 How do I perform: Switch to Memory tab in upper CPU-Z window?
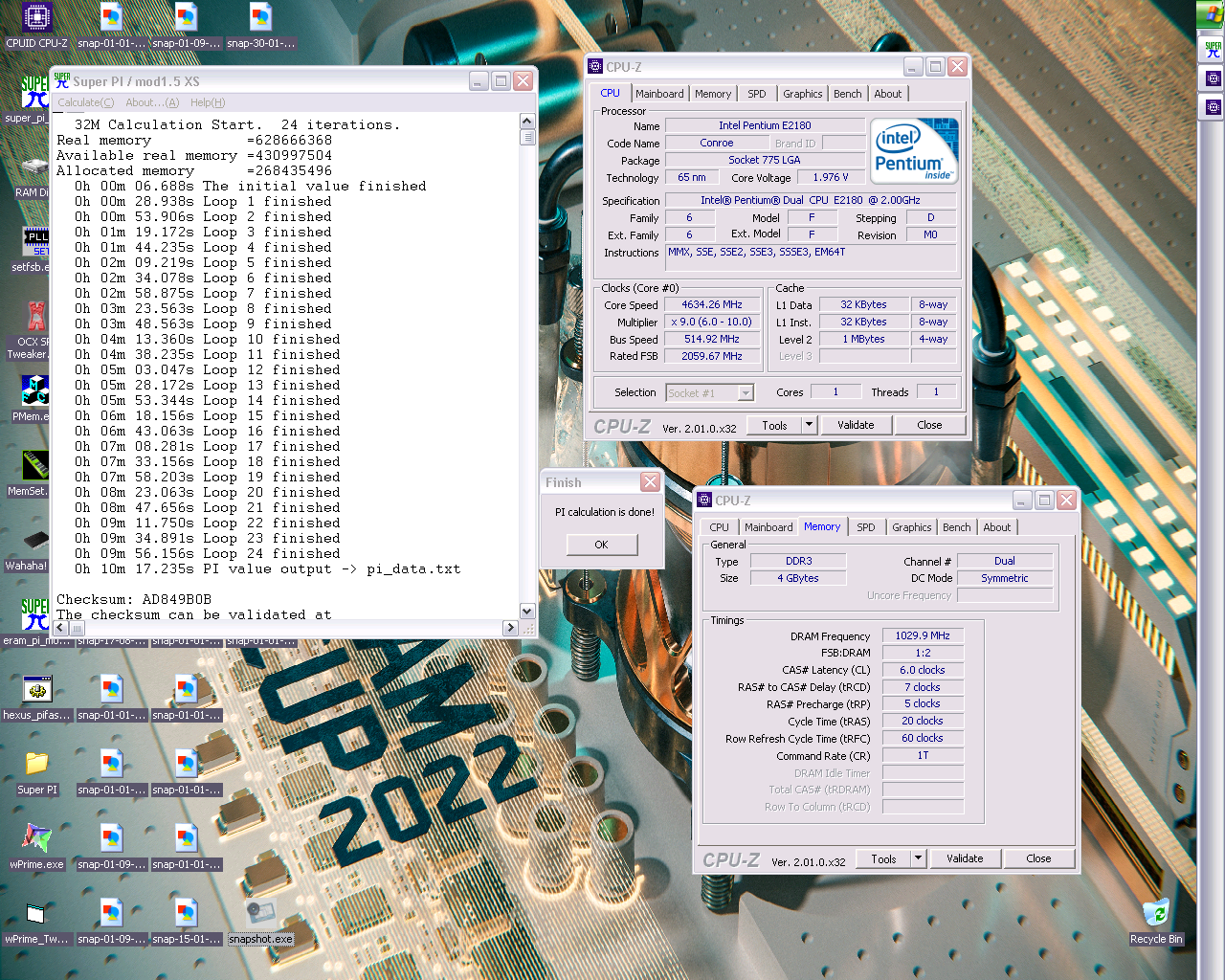click(x=713, y=94)
